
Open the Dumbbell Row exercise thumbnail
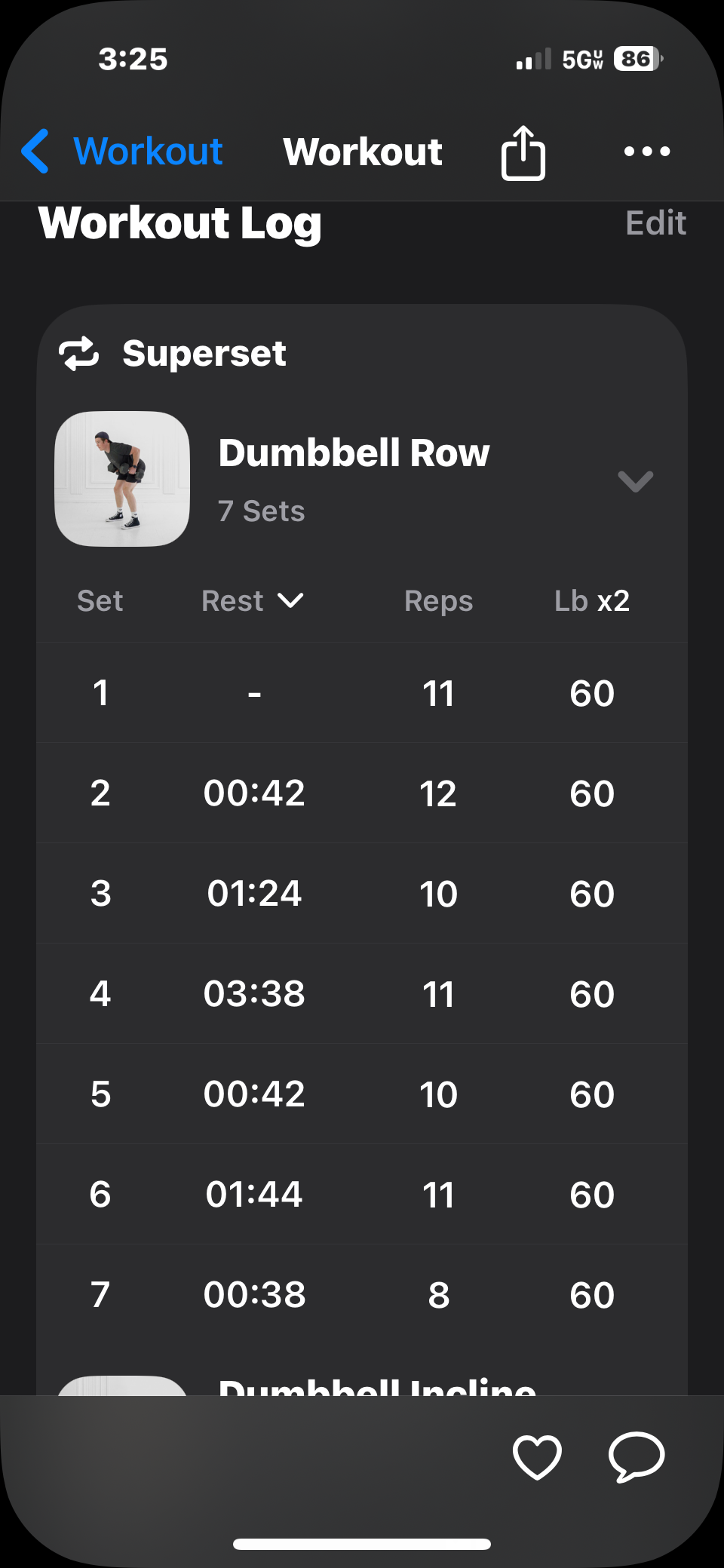tap(122, 478)
